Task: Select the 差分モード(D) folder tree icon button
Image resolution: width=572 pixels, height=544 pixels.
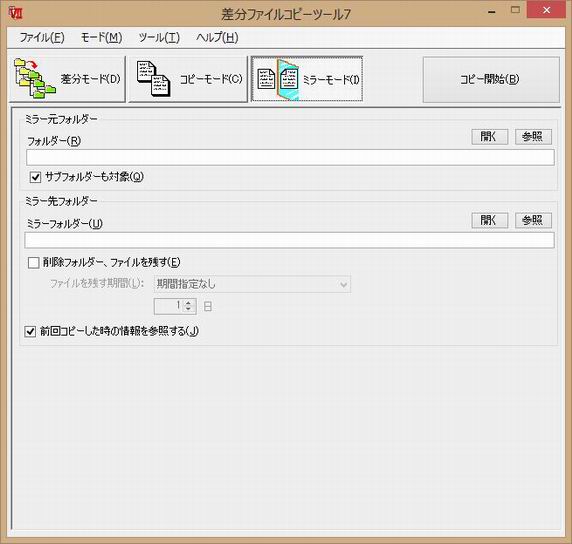Action: (x=67, y=79)
